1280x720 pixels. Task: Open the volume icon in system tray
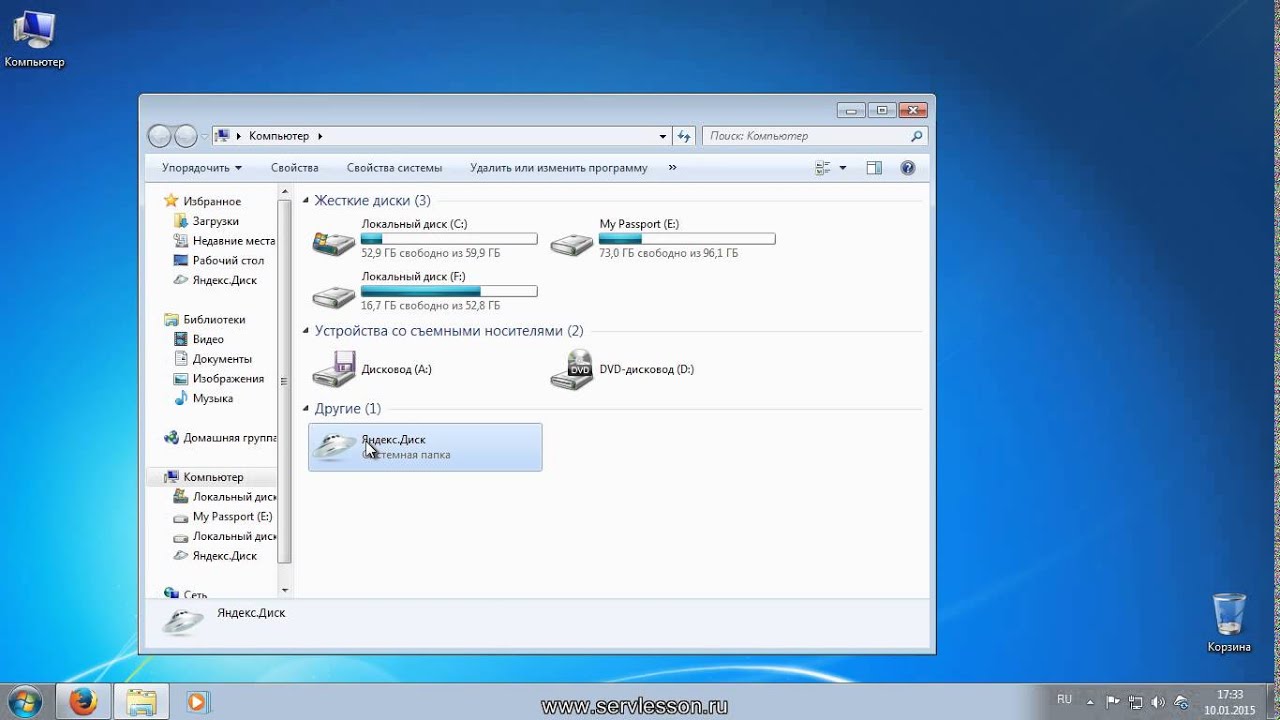click(x=1159, y=702)
